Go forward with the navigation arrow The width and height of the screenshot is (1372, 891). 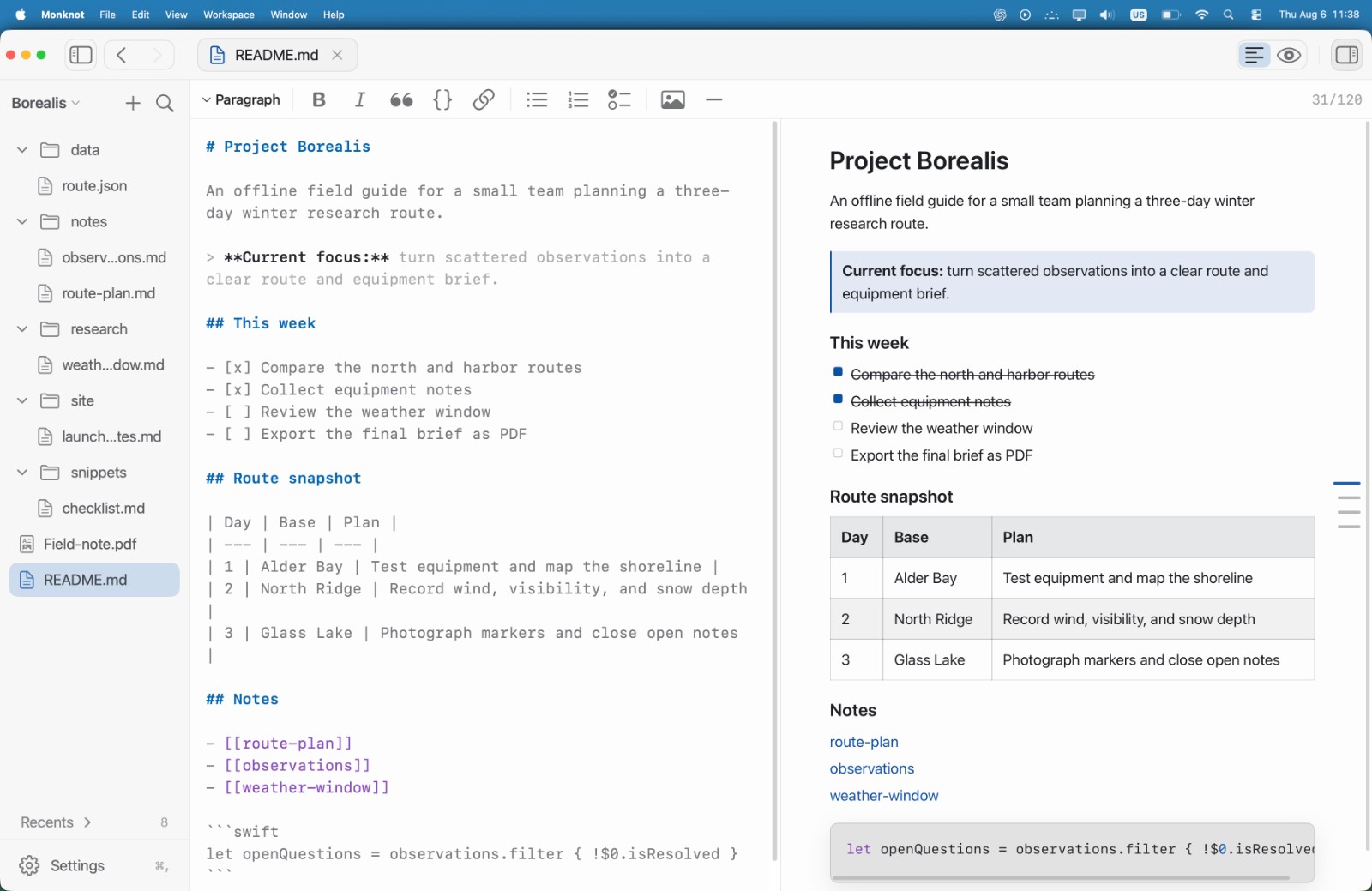156,55
